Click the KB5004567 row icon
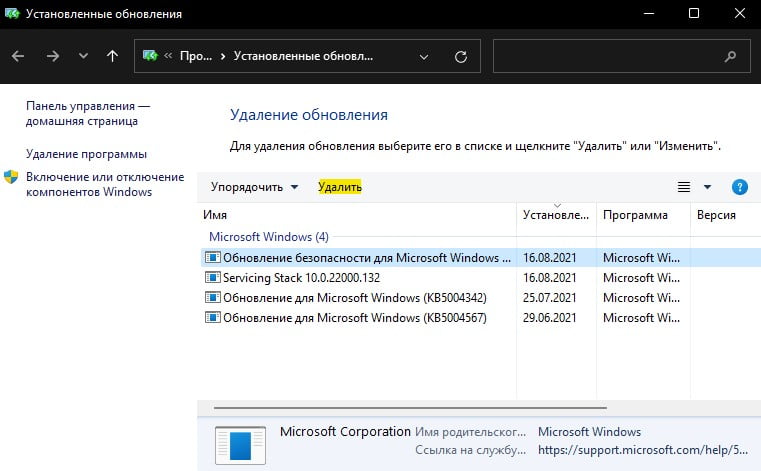Screen dimensions: 761x471 (x=213, y=317)
